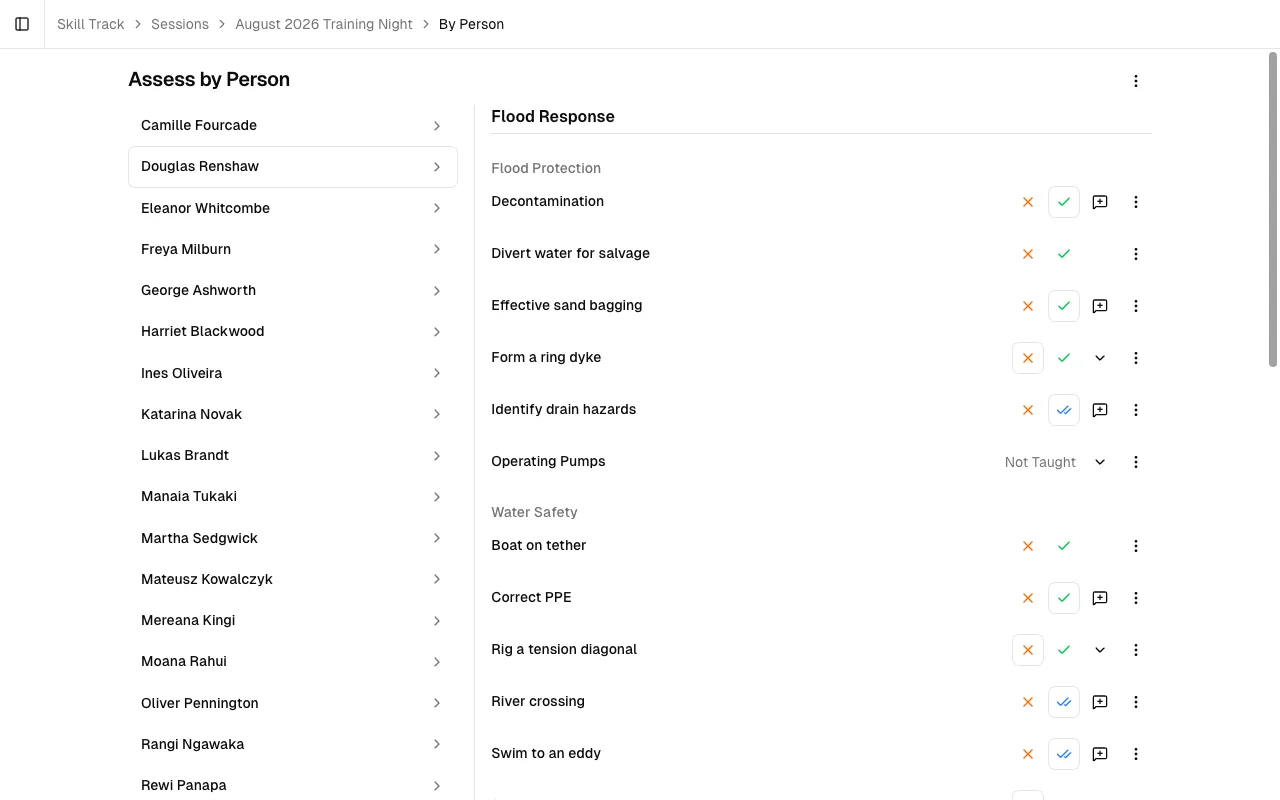The height and width of the screenshot is (800, 1280).
Task: Open Camille Fourcade's assessment
Action: pyautogui.click(x=293, y=126)
